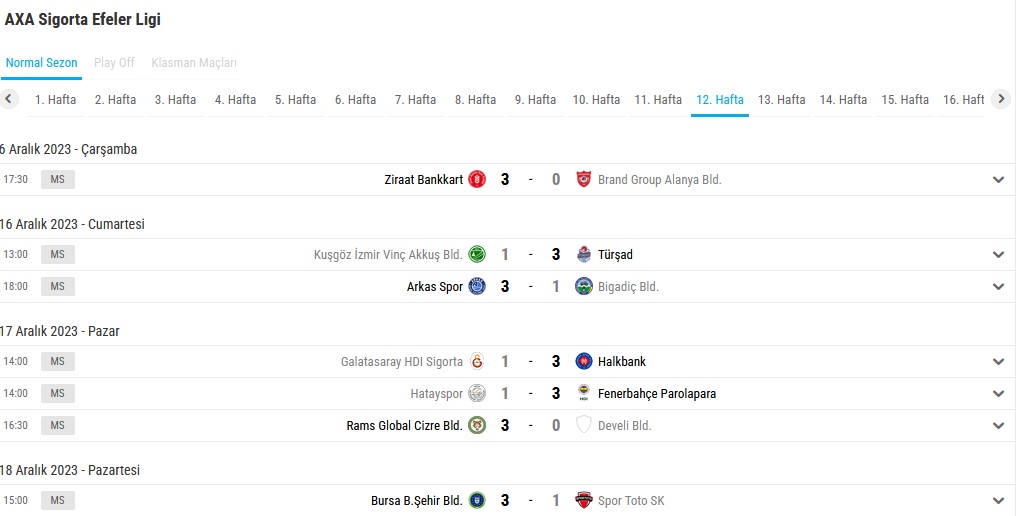Expand the Hatayspor vs Fenerbahçe match row
Viewport: 1016px width, 516px height.
(998, 394)
